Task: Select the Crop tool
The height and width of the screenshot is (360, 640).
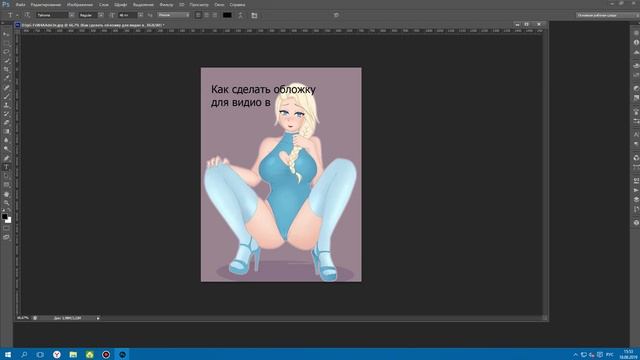Action: [x=6, y=70]
